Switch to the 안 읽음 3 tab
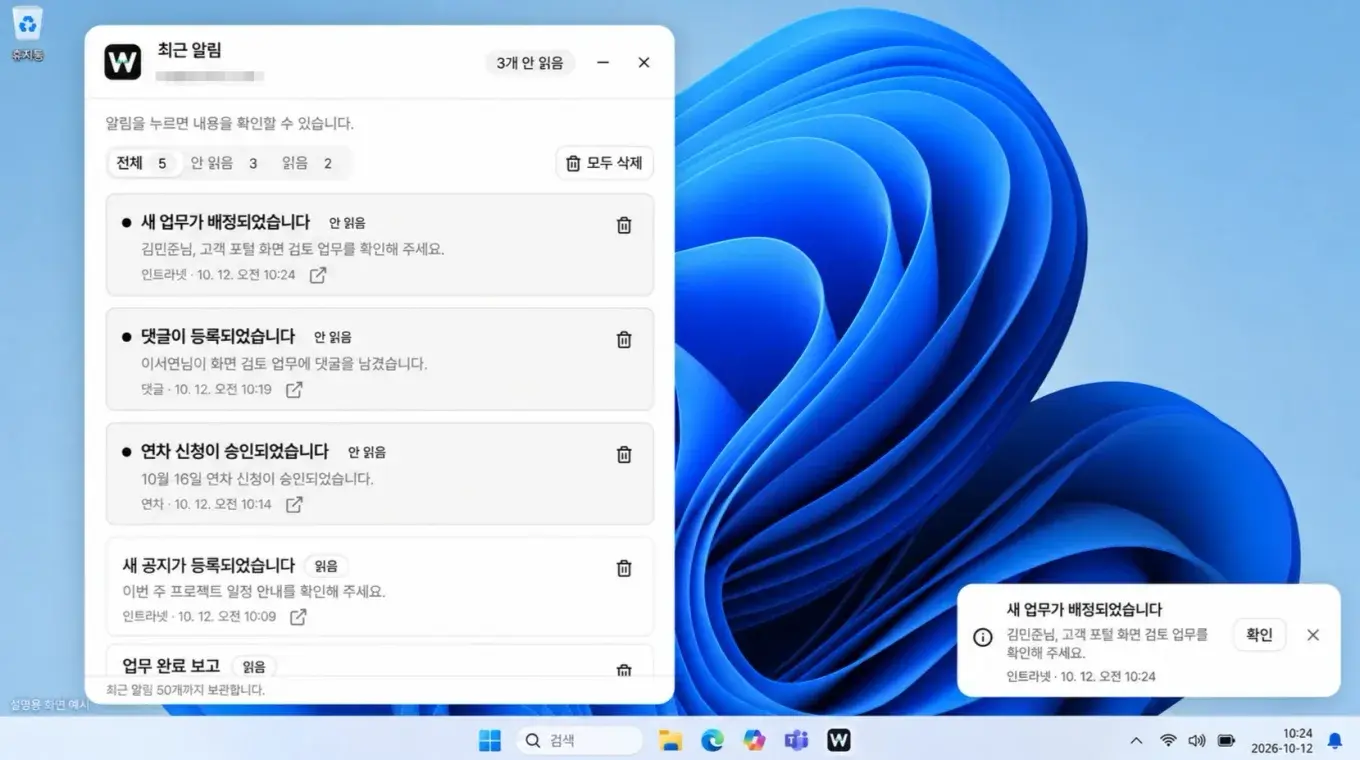Image resolution: width=1360 pixels, height=760 pixels. 227,163
